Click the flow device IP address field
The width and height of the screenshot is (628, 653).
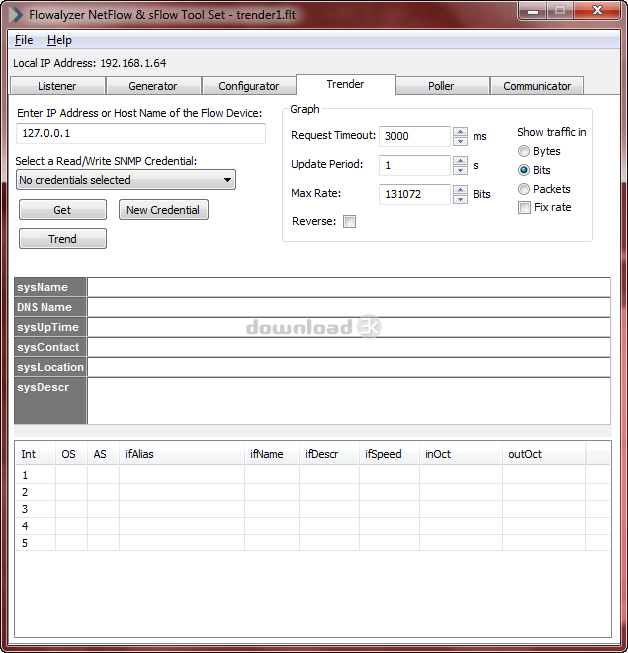point(141,133)
